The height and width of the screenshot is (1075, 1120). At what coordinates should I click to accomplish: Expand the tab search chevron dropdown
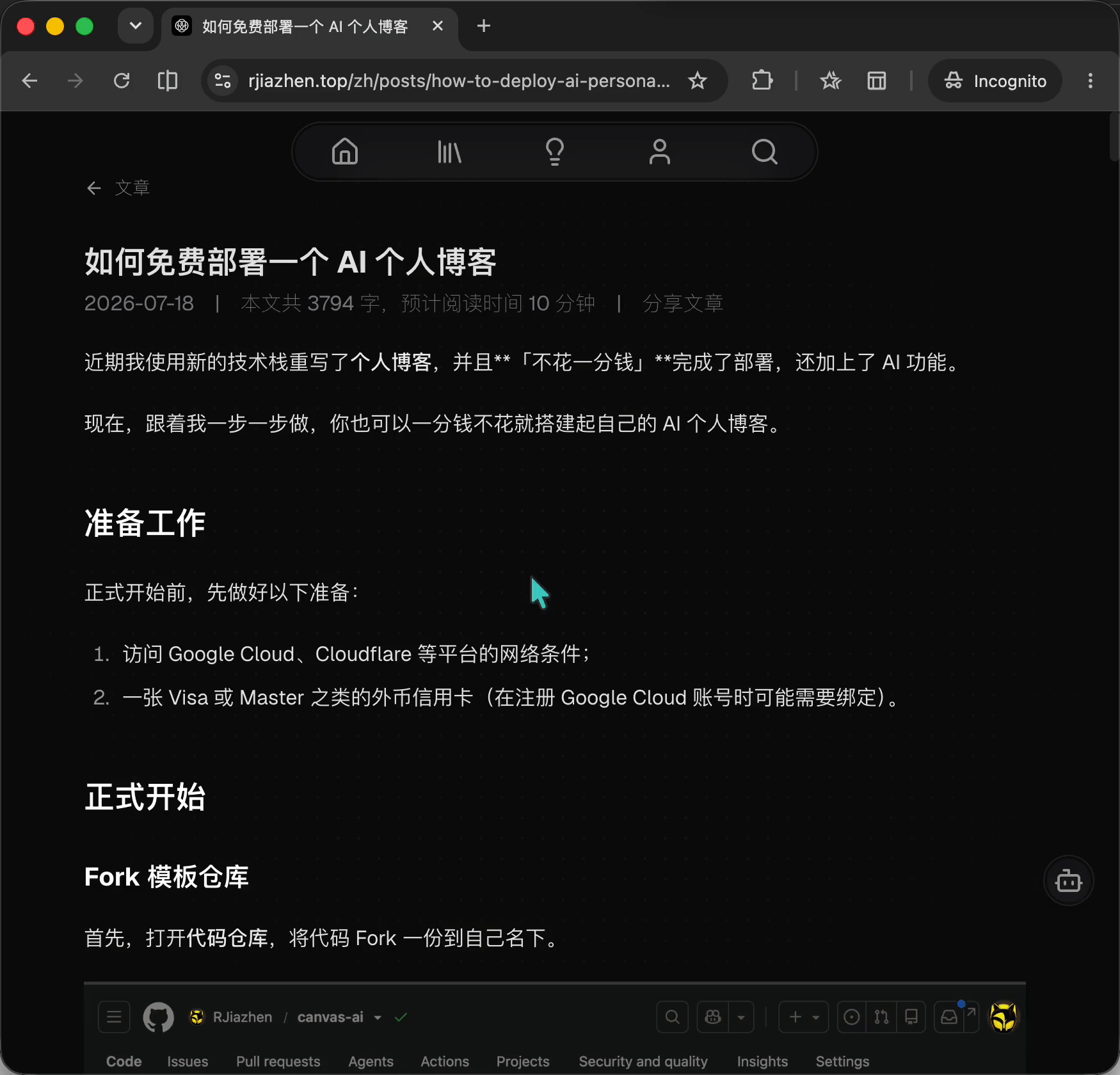tap(136, 26)
